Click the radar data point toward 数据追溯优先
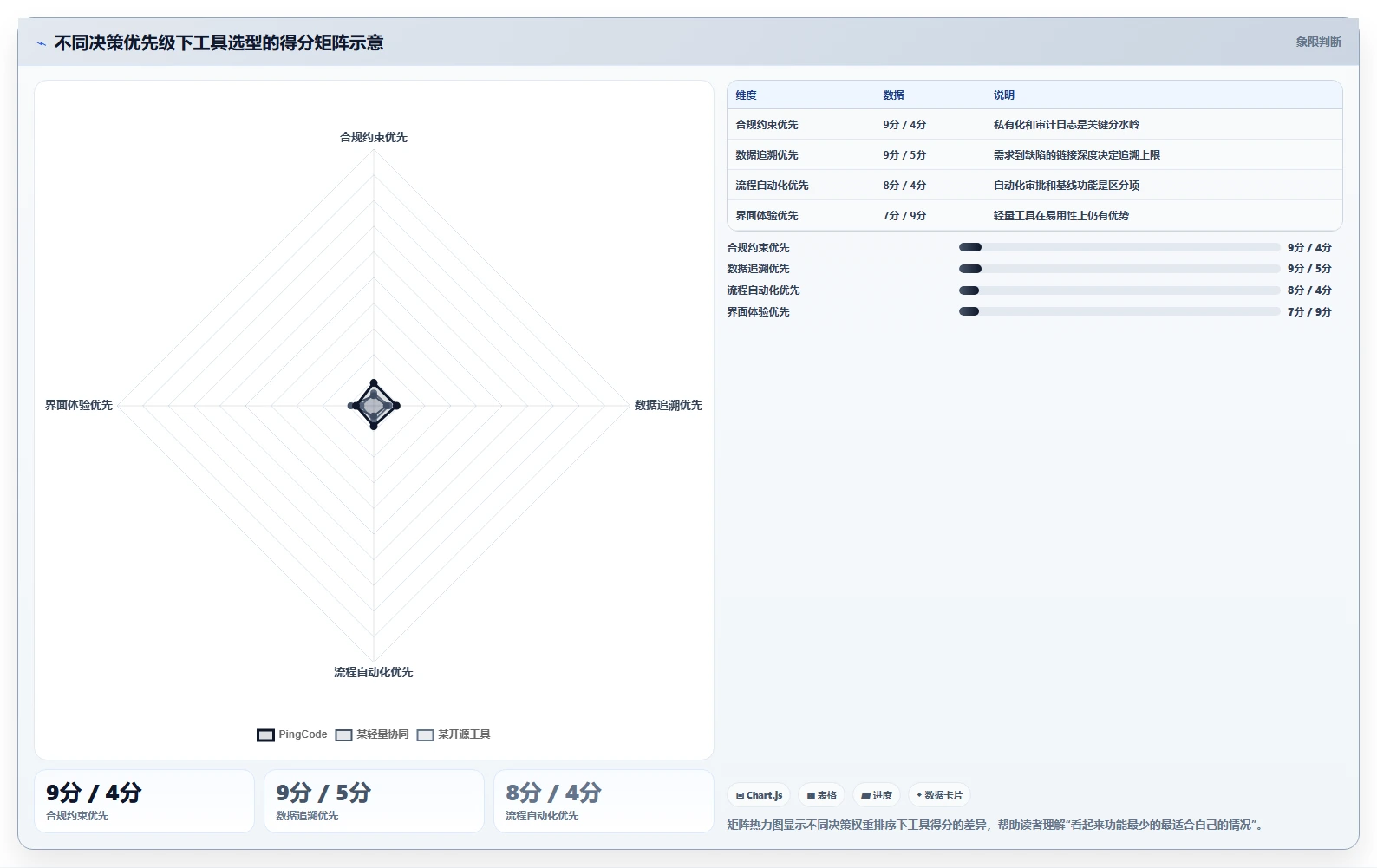The width and height of the screenshot is (1377, 868). click(396, 406)
